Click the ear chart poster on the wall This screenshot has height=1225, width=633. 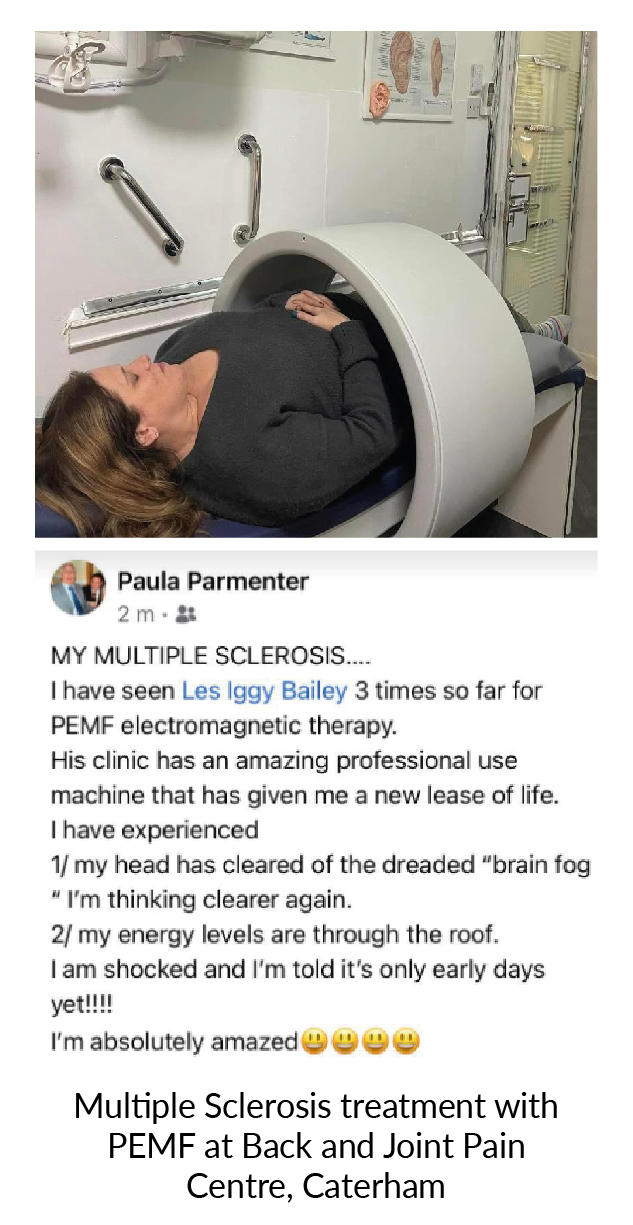tap(409, 75)
